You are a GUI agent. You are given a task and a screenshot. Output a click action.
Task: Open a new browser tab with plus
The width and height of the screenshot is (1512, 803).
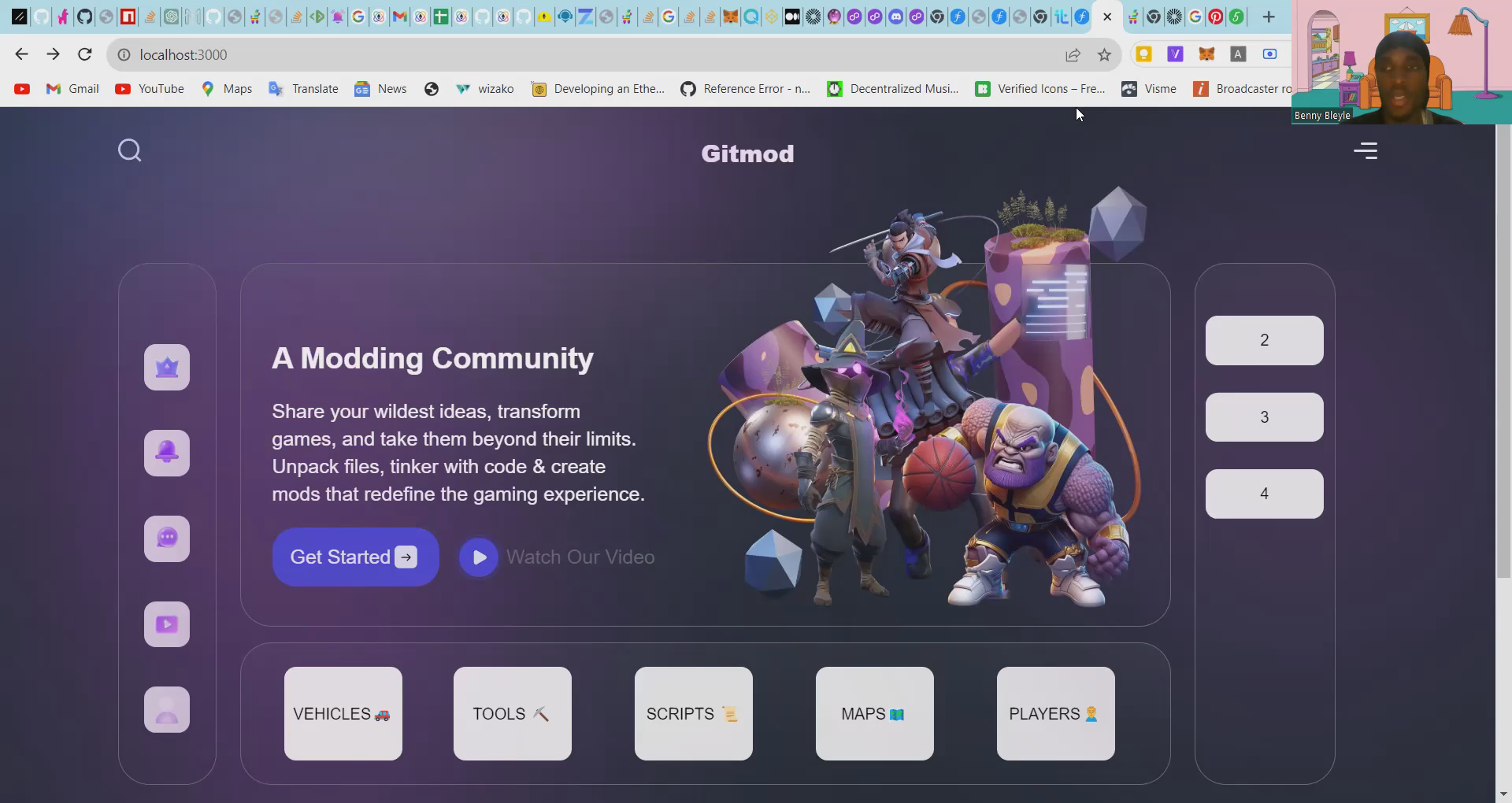point(1269,17)
